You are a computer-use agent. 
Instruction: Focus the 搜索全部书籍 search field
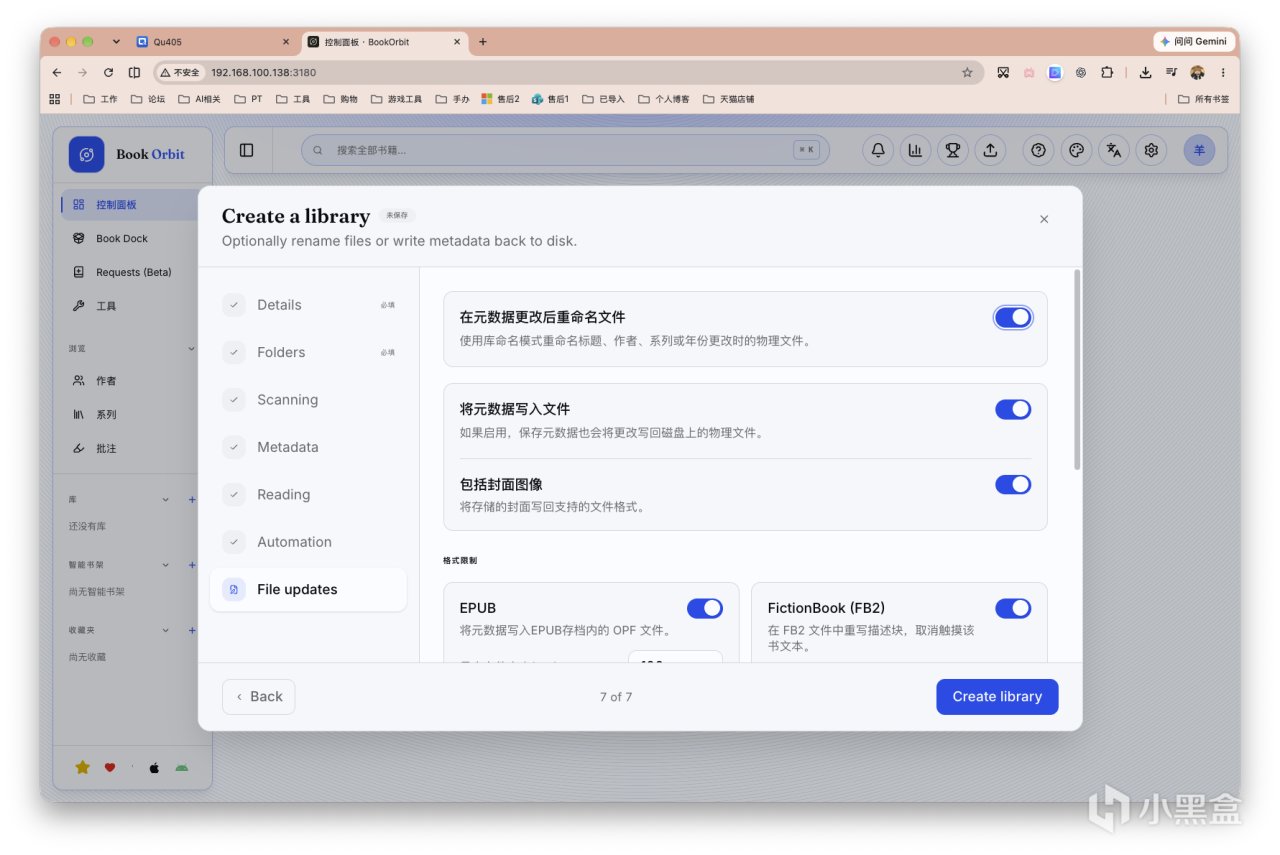coord(565,150)
